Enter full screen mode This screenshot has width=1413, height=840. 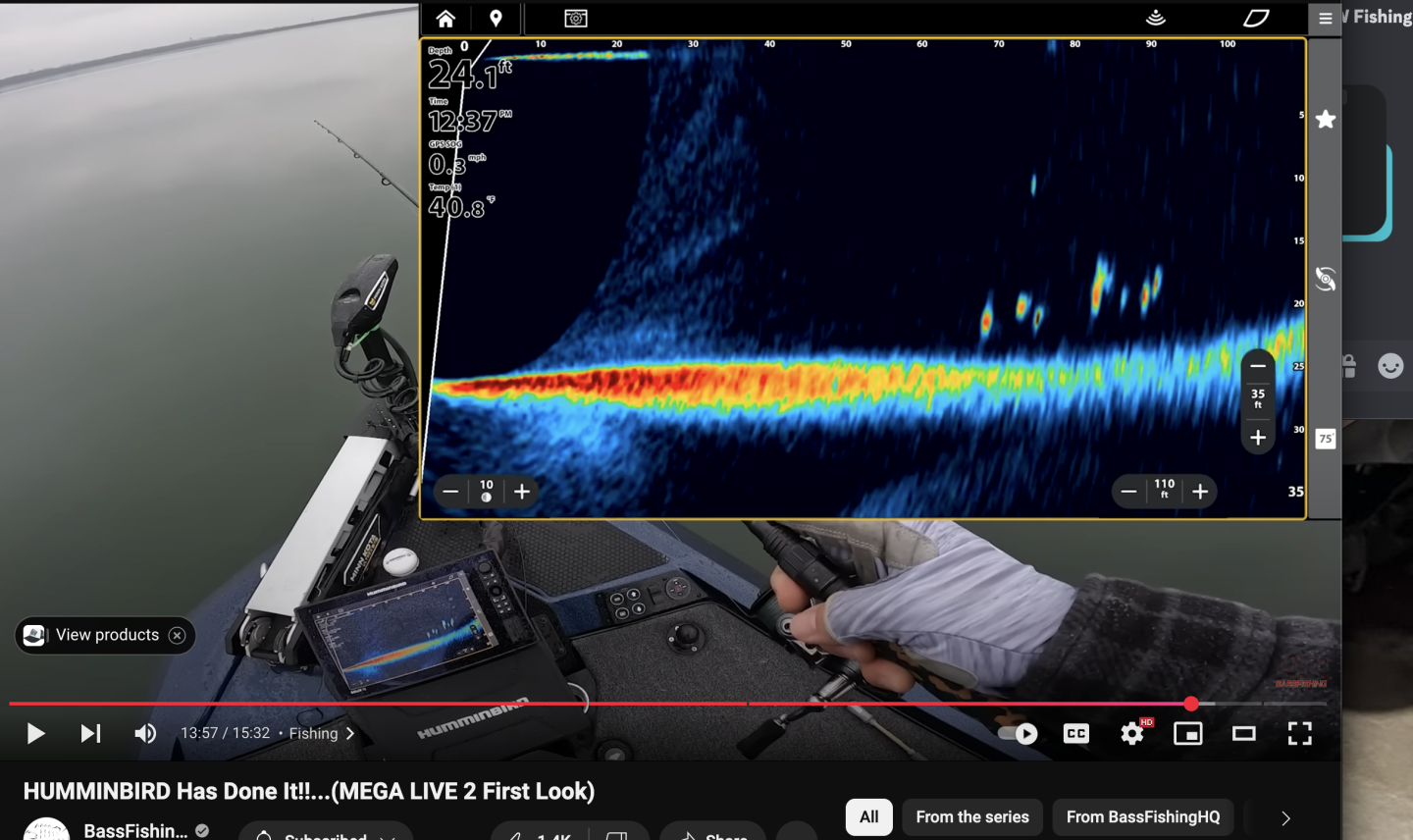click(x=1299, y=734)
